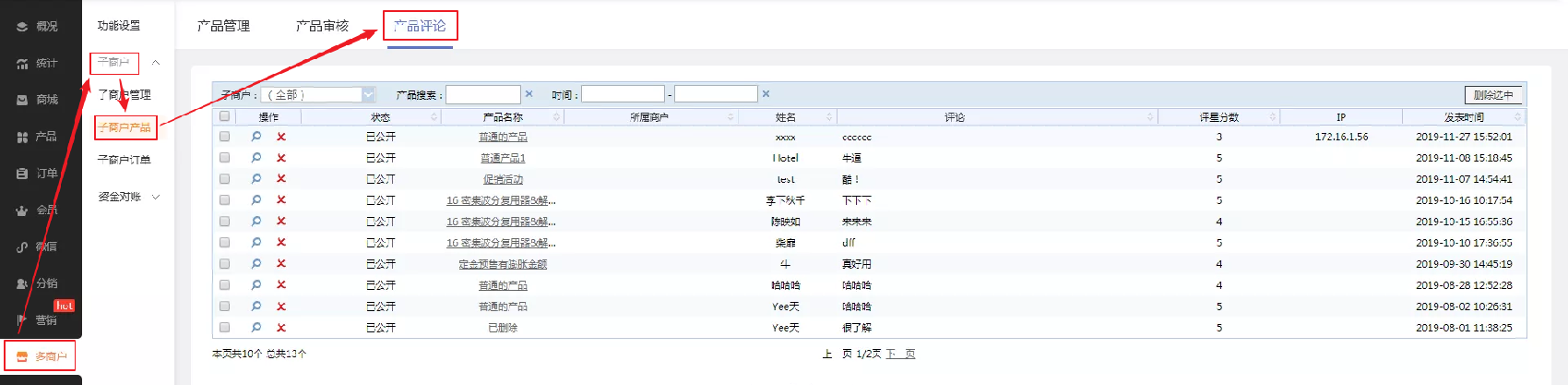The width and height of the screenshot is (1568, 385).
Task: Open 多商户 at the sidebar bottom
Action: pos(41,356)
